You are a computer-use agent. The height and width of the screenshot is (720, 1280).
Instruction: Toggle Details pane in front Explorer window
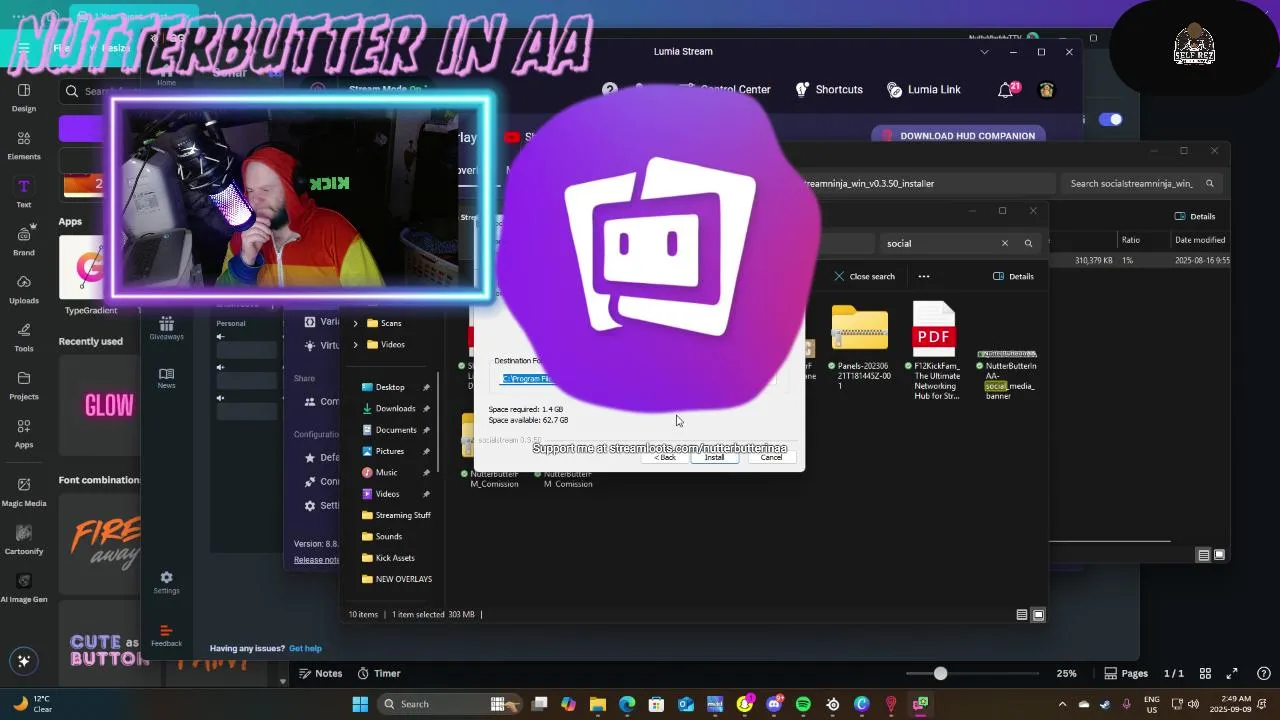point(1013,276)
